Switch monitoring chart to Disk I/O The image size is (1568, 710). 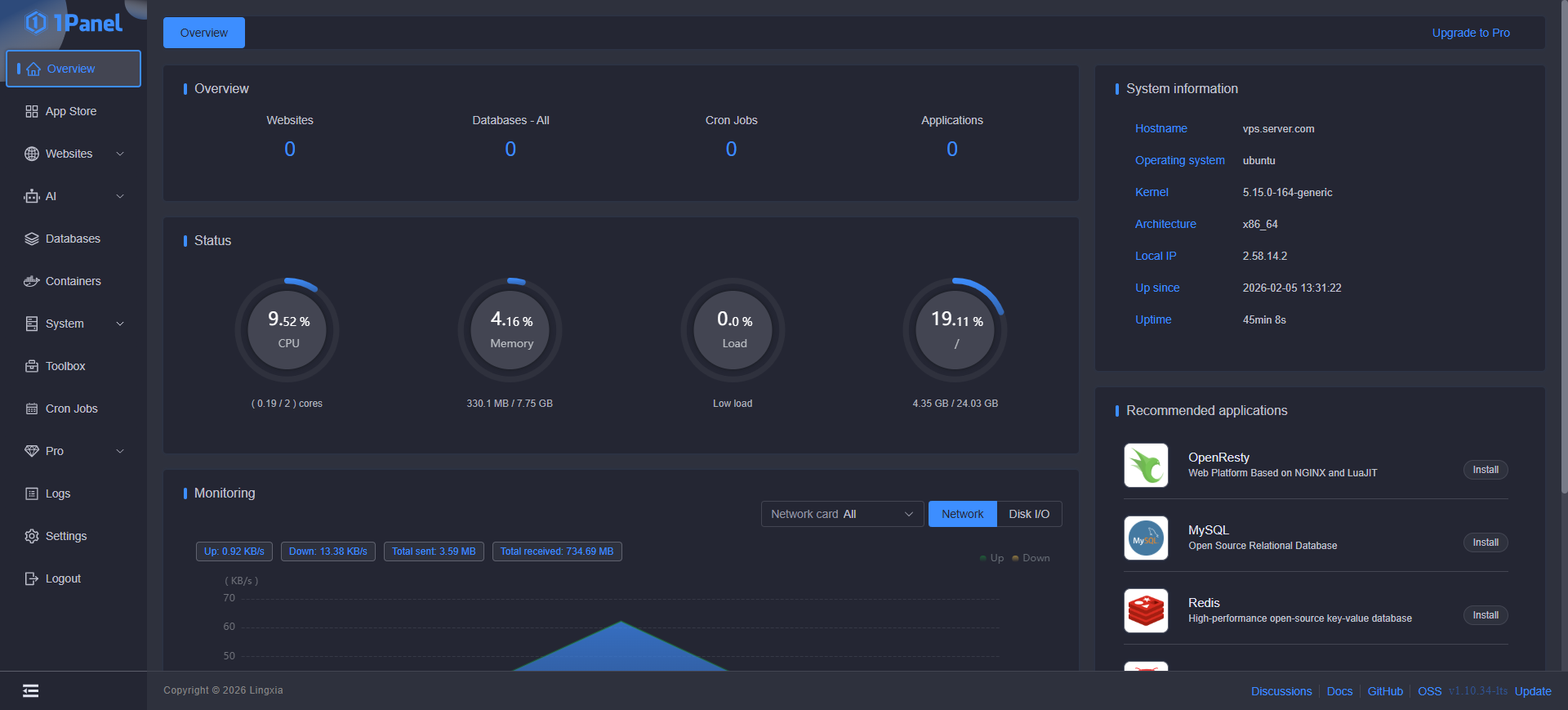(x=1028, y=514)
